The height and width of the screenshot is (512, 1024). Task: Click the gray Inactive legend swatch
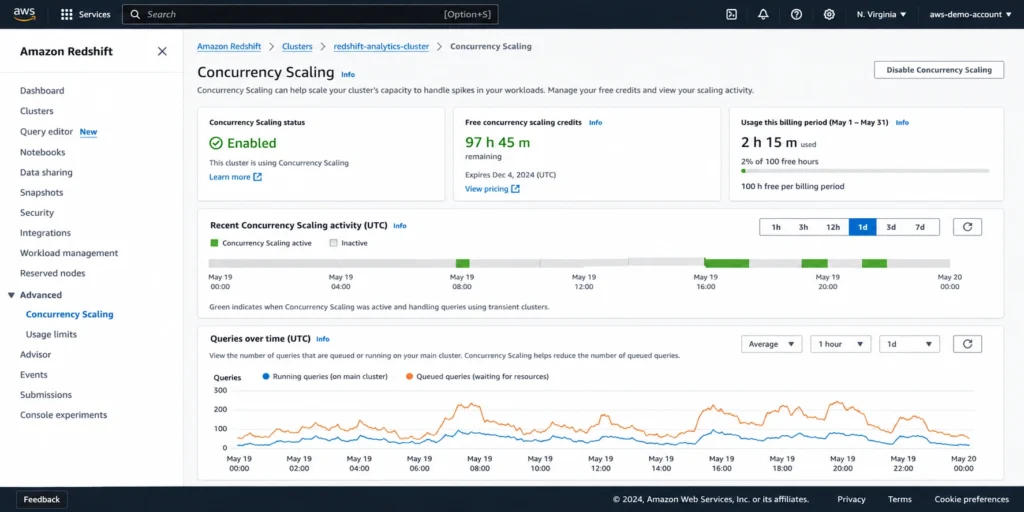click(x=333, y=243)
